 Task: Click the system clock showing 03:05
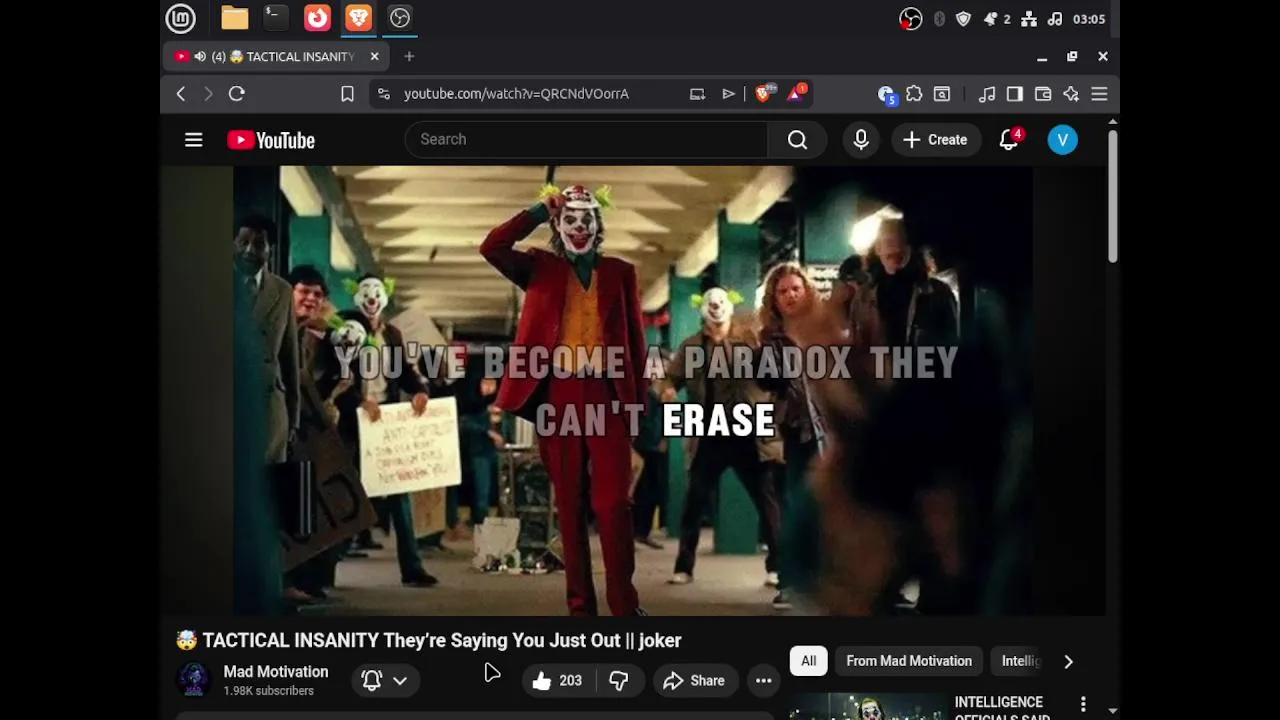point(1088,19)
